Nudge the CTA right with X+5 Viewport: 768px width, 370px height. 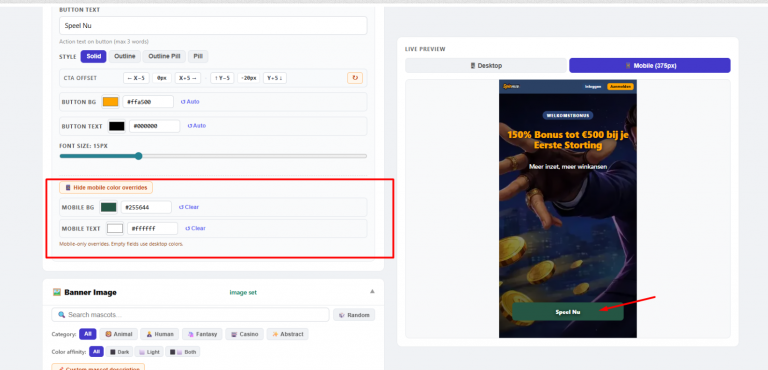pyautogui.click(x=188, y=78)
